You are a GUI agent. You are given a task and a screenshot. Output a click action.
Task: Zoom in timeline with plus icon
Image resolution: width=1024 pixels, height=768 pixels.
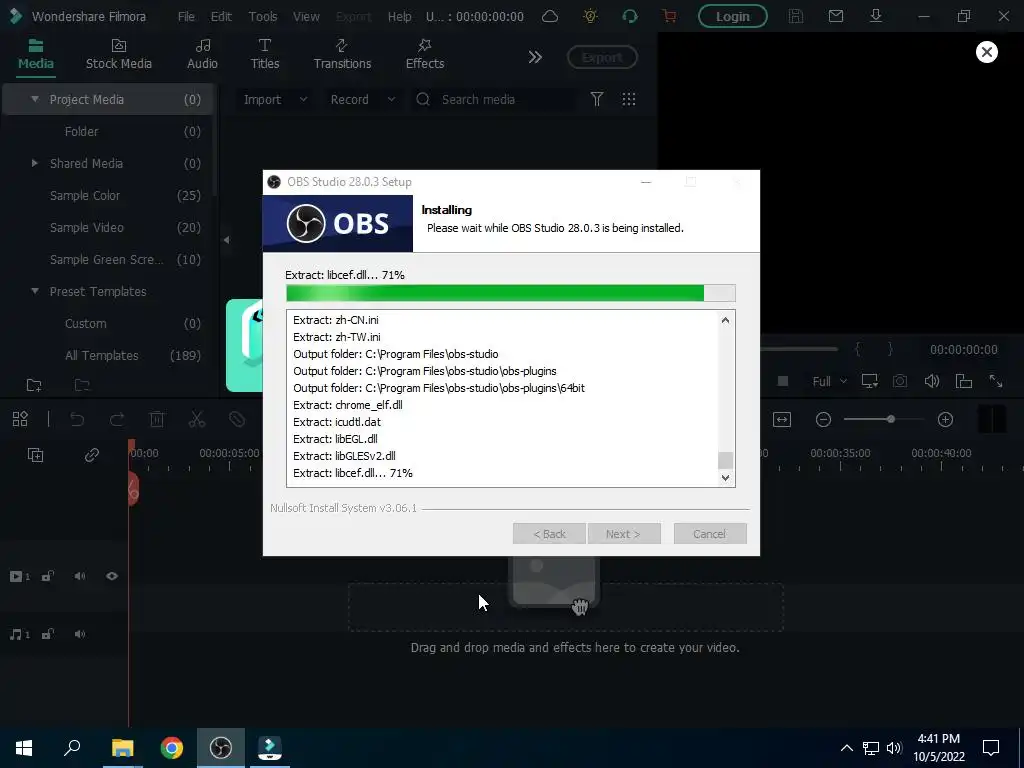click(x=946, y=419)
